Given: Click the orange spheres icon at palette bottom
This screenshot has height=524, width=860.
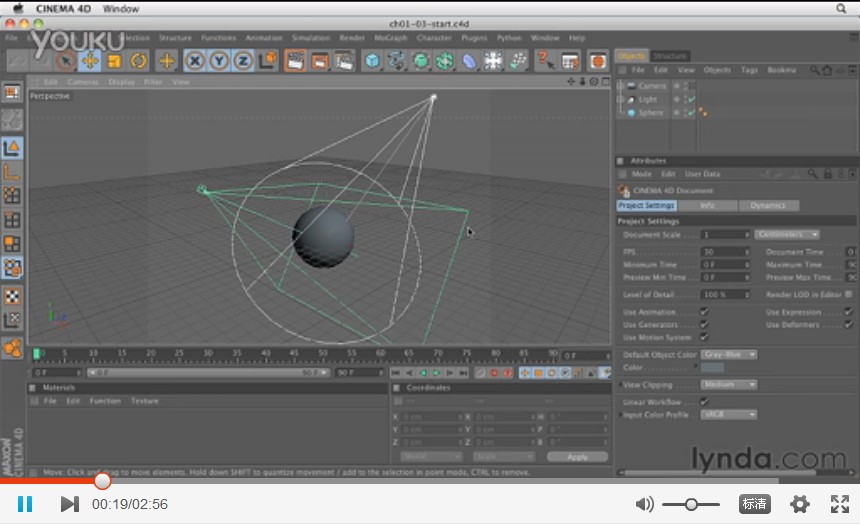Looking at the screenshot, I should coord(12,348).
